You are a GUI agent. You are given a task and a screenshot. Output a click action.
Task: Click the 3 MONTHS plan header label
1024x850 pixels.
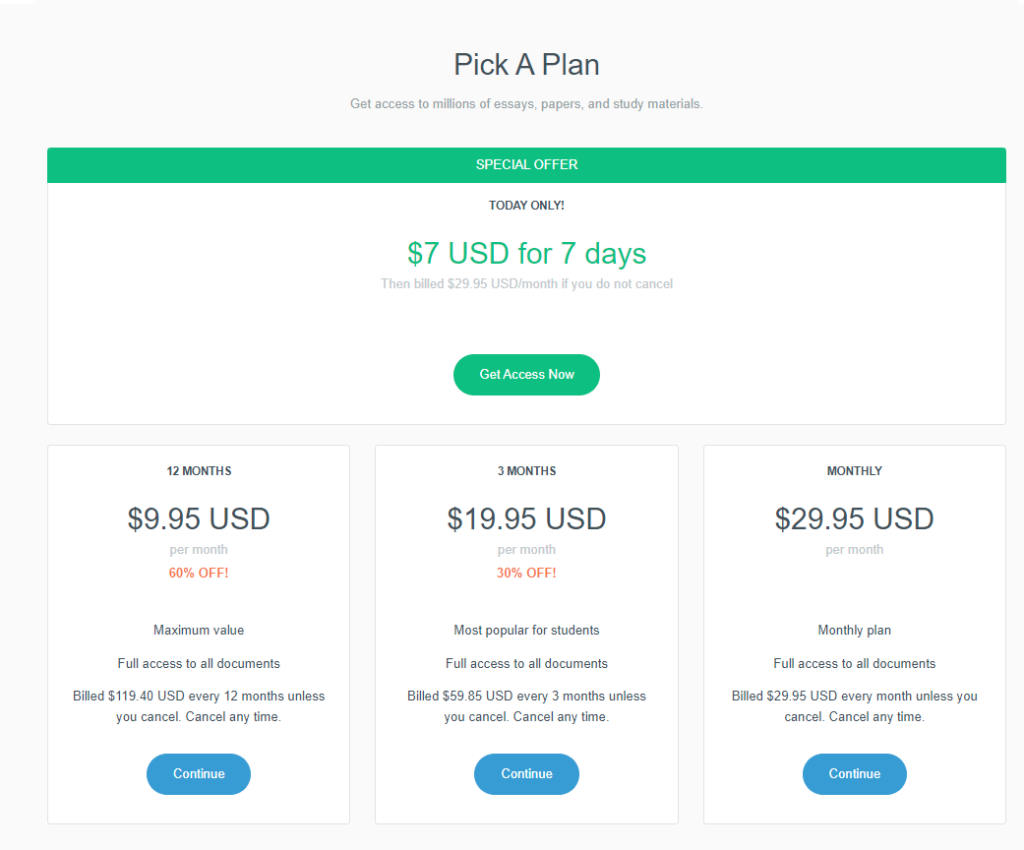click(x=526, y=470)
